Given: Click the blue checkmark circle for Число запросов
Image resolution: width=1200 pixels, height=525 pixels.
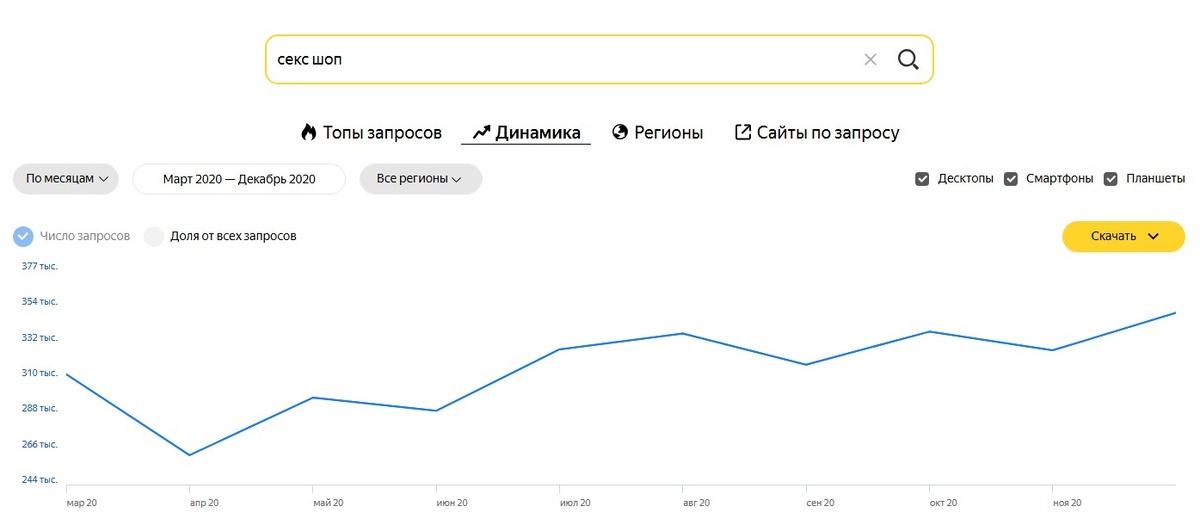Looking at the screenshot, I should pyautogui.click(x=23, y=236).
